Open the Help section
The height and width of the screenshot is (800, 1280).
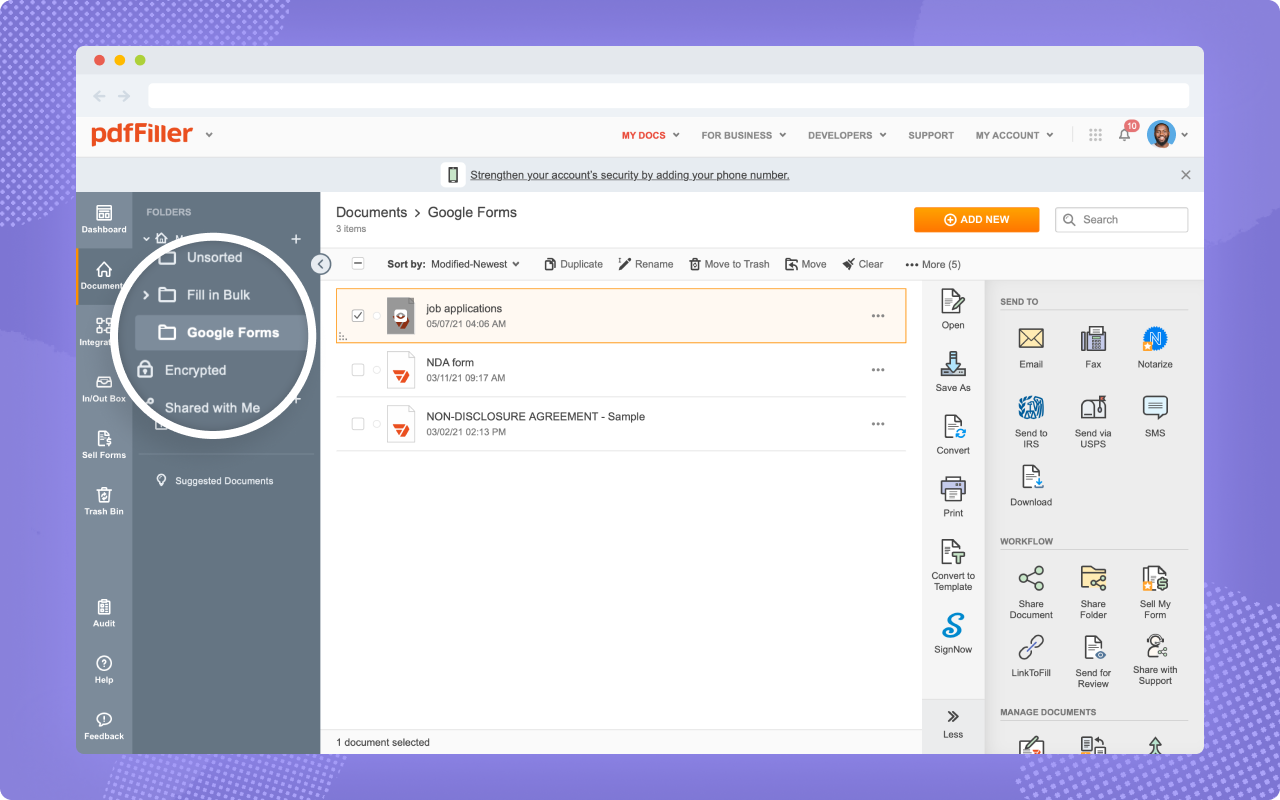104,669
